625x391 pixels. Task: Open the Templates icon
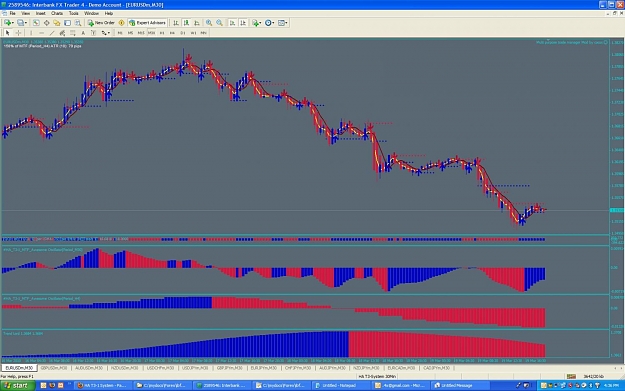281,23
